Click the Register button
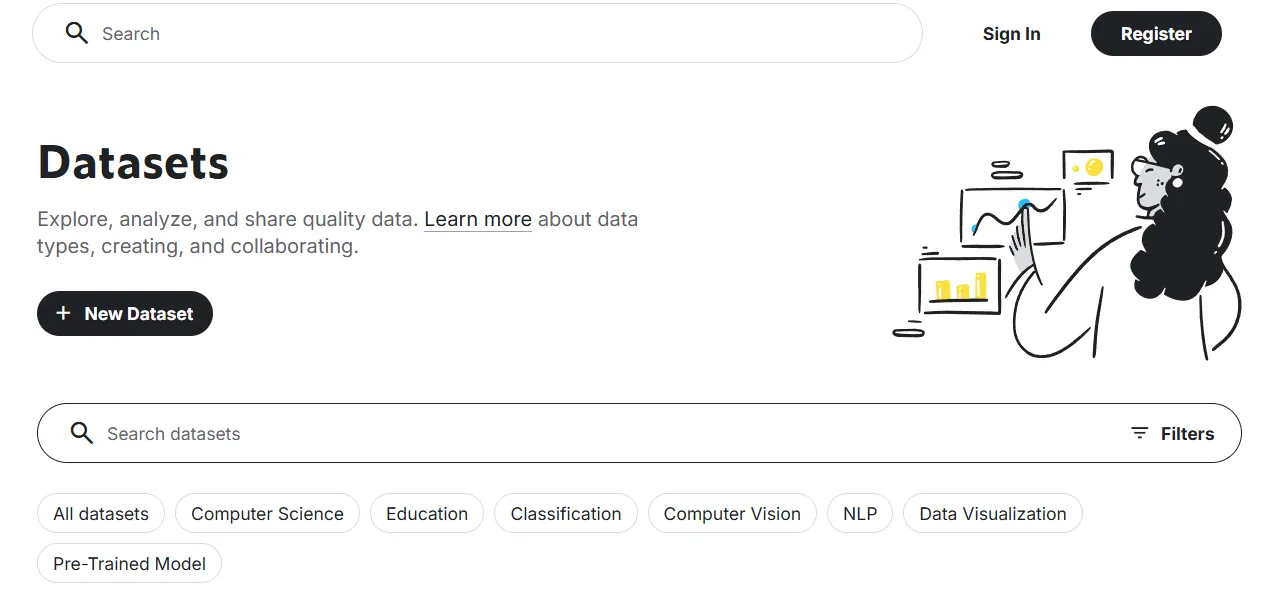1288x614 pixels. point(1156,33)
